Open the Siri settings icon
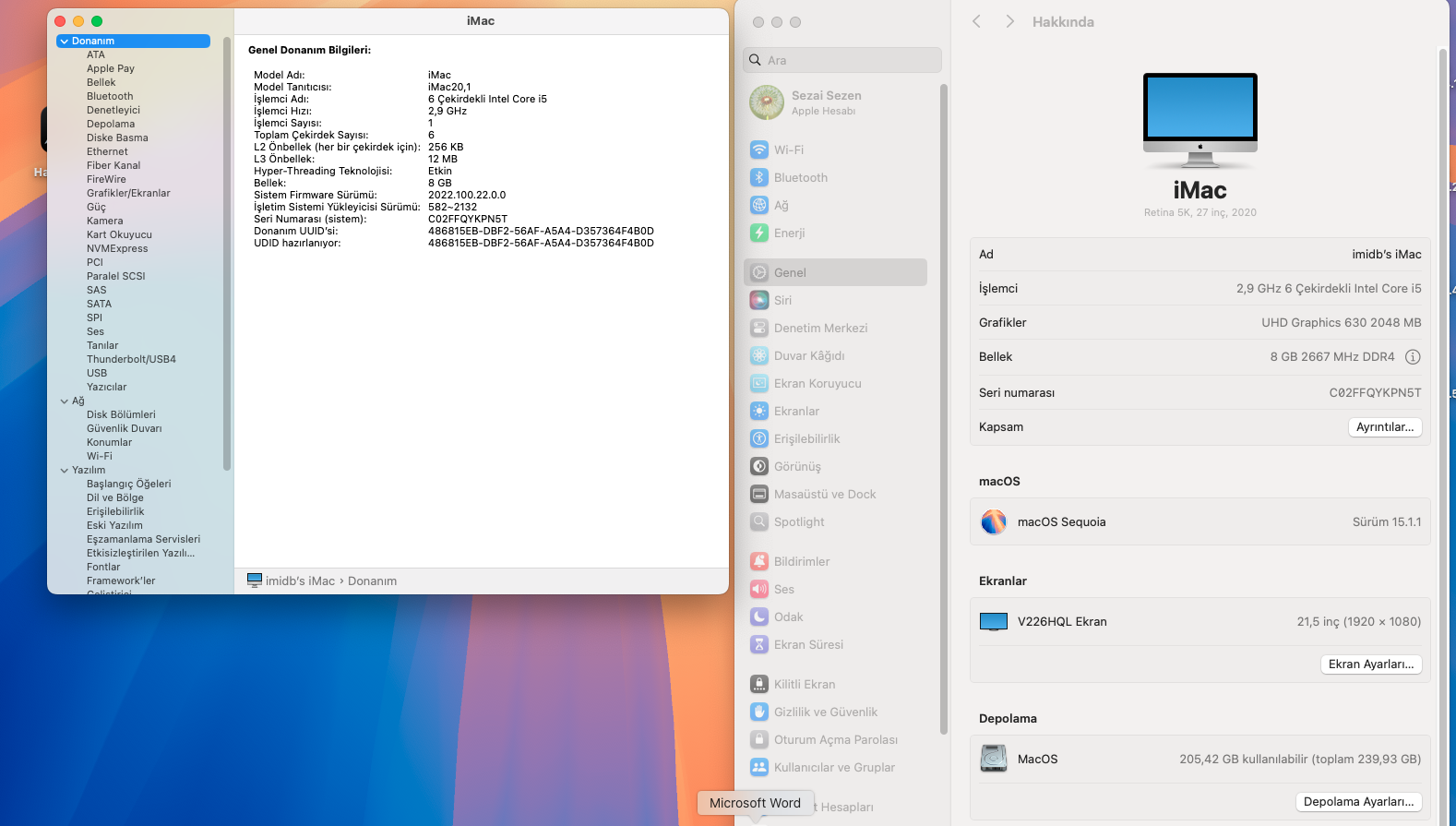 pos(758,300)
